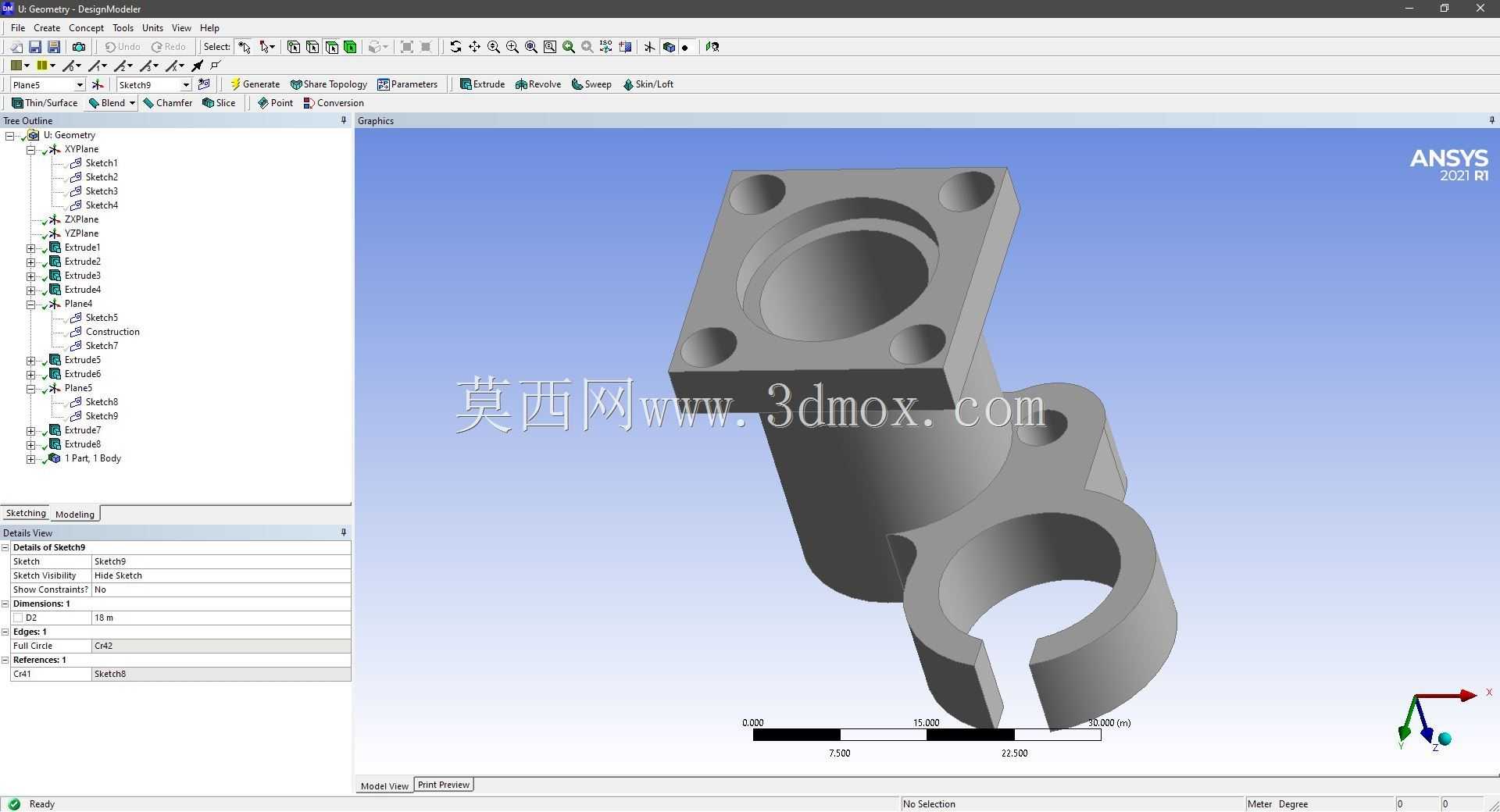Activate the New Selection cursor tool
Screen dimensions: 1500x812
pyautogui.click(x=245, y=47)
